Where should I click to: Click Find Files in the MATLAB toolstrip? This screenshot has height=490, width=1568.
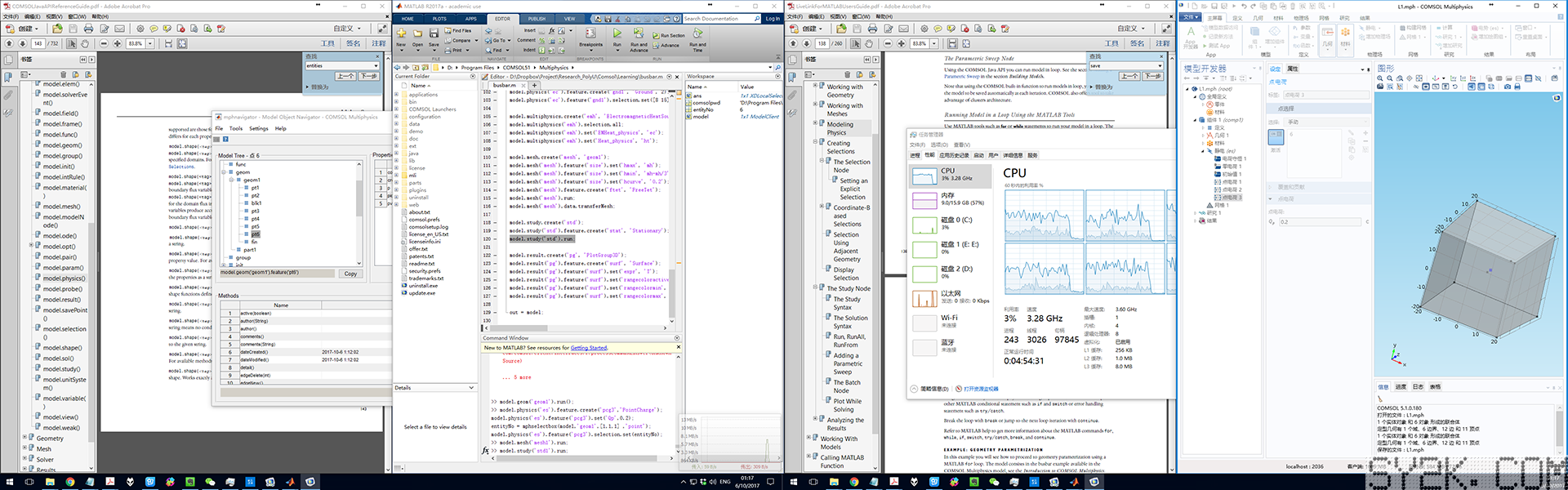[x=458, y=31]
